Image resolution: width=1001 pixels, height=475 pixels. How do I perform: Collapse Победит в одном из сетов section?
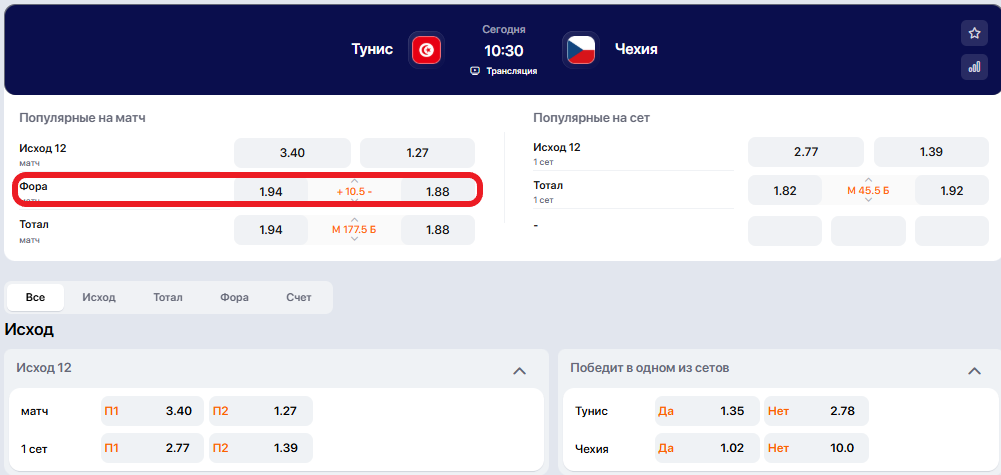pos(975,371)
